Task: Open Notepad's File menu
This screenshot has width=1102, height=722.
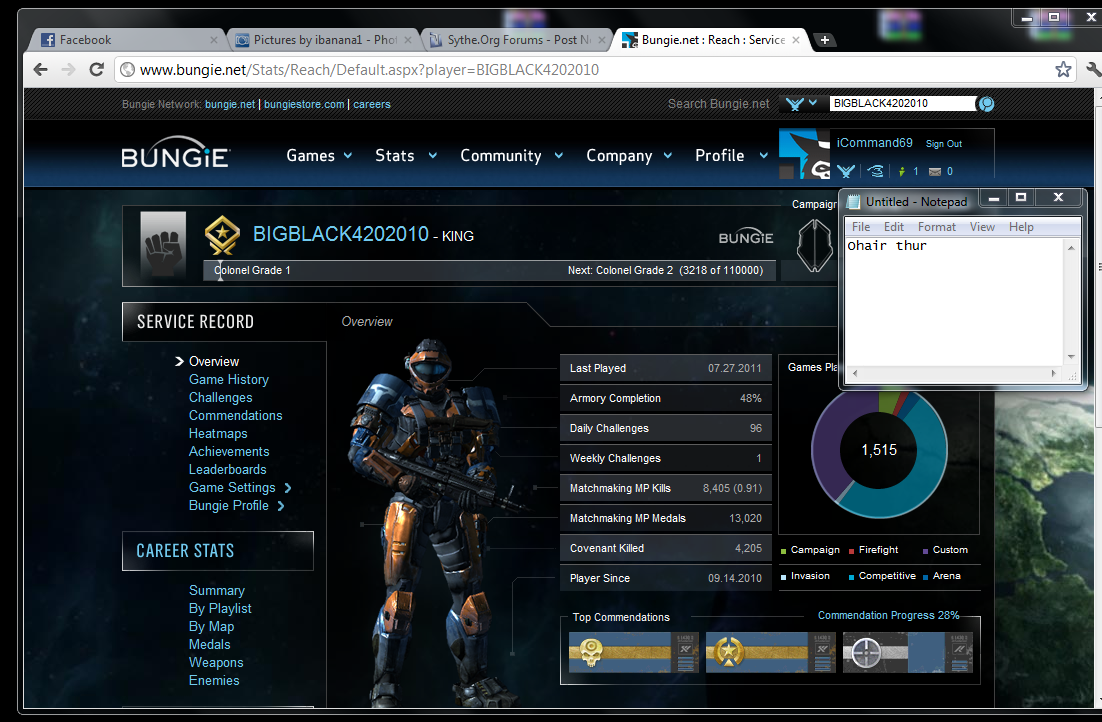Action: 861,226
